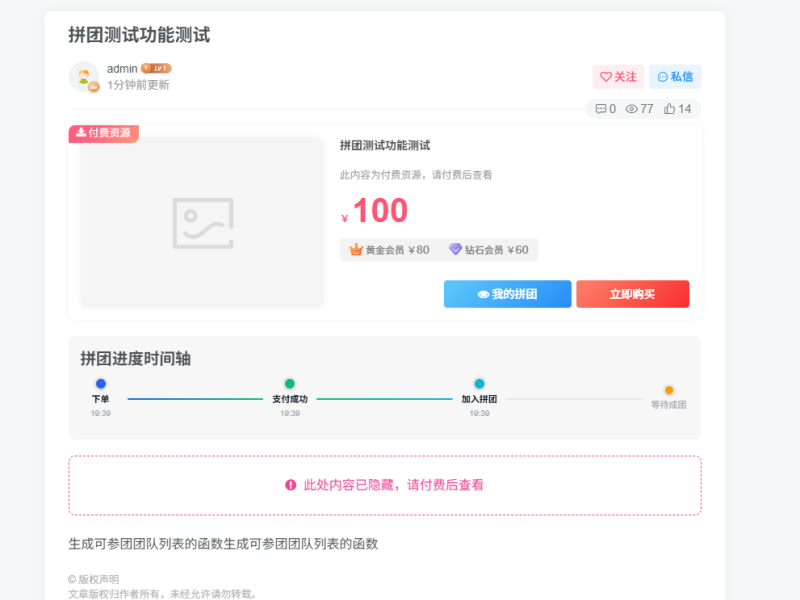The image size is (800, 600).
Task: Click the info icon in the hidden content notice
Action: point(290,486)
